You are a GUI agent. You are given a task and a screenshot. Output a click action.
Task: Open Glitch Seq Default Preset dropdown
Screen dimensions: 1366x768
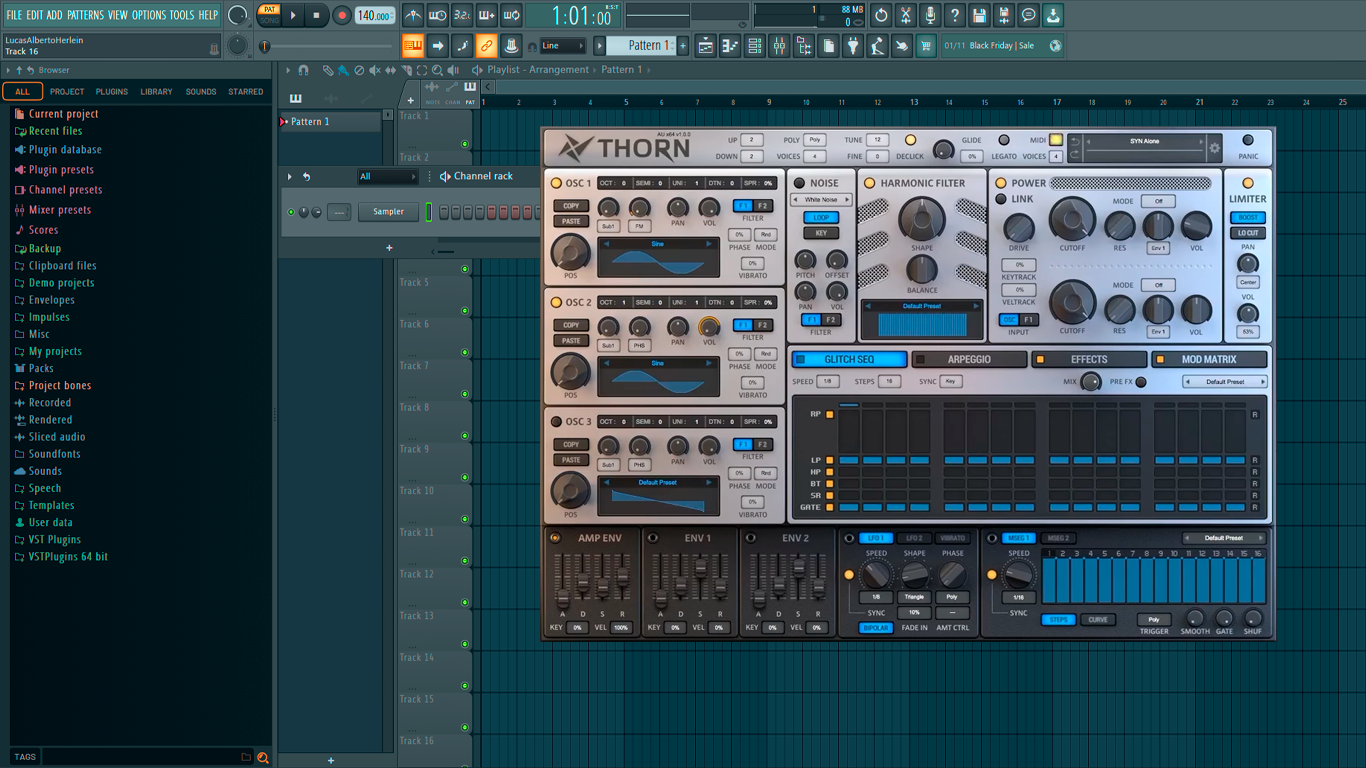pyautogui.click(x=1225, y=382)
